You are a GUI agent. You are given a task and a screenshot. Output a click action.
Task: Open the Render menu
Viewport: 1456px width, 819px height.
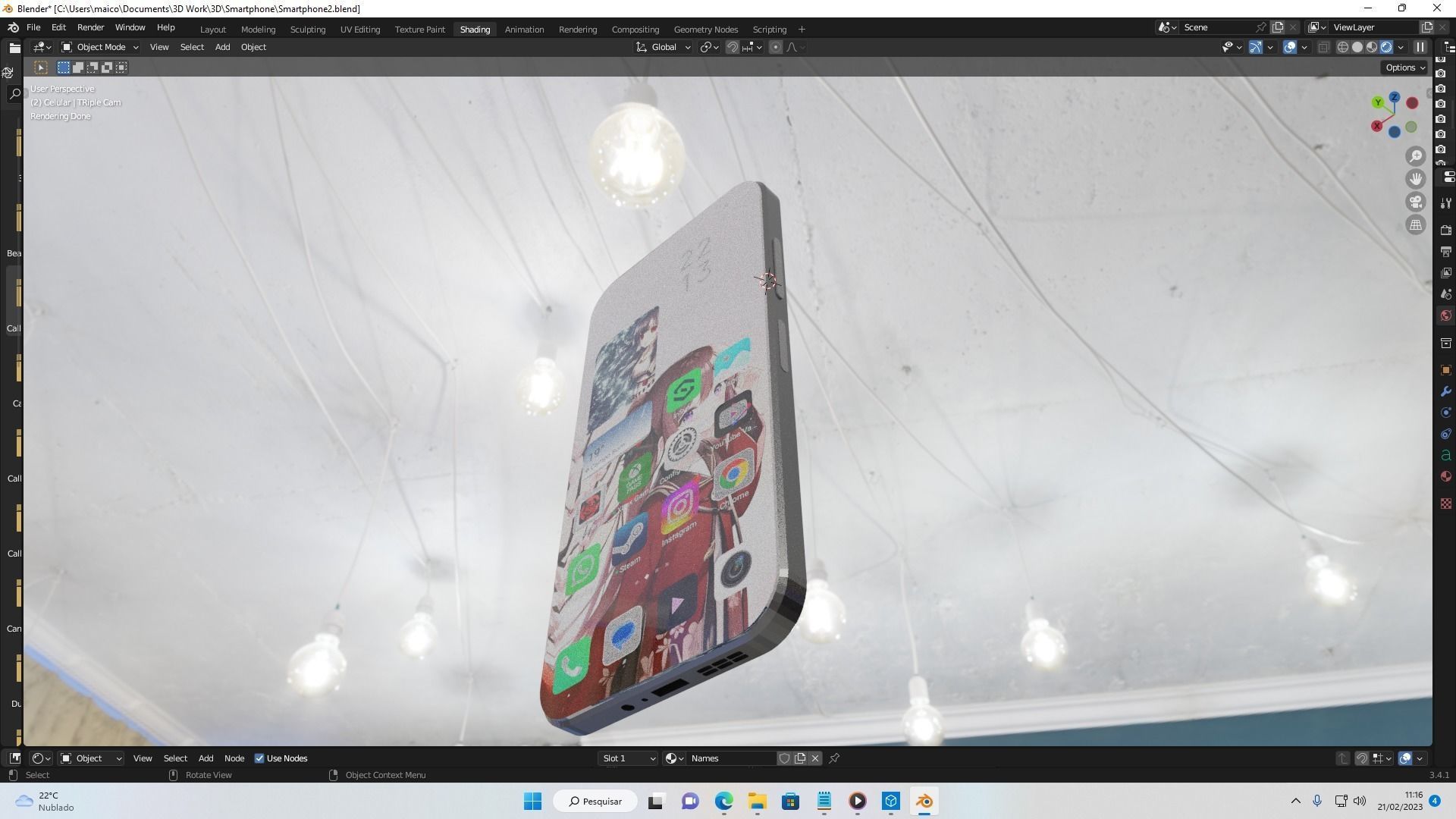90,27
